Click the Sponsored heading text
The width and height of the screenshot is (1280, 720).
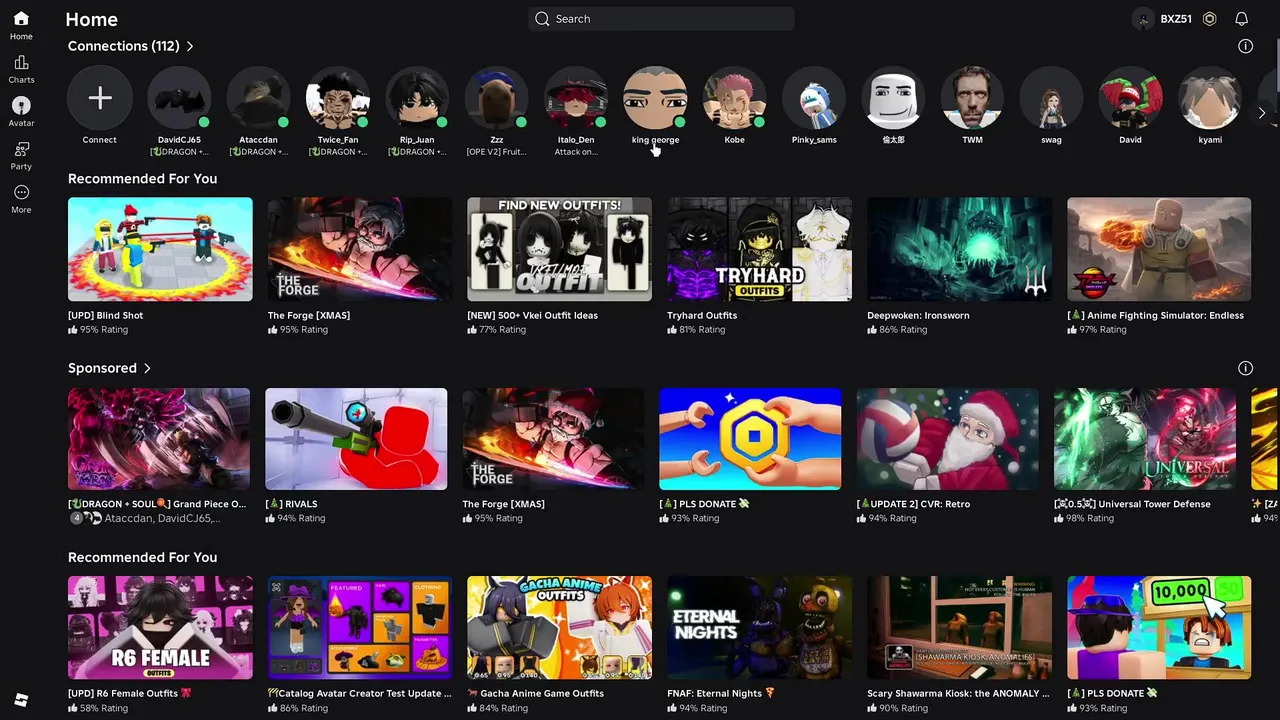[x=102, y=368]
